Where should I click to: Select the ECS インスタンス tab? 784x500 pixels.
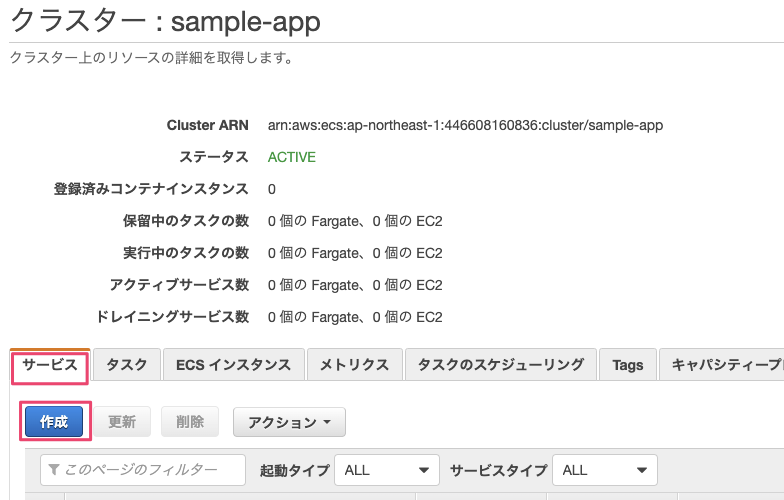233,365
